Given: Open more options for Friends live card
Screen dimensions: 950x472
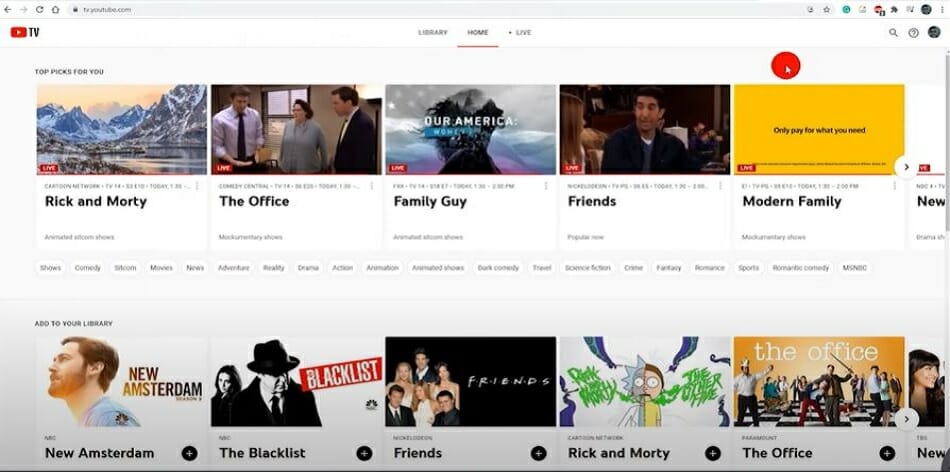Looking at the screenshot, I should [720, 186].
